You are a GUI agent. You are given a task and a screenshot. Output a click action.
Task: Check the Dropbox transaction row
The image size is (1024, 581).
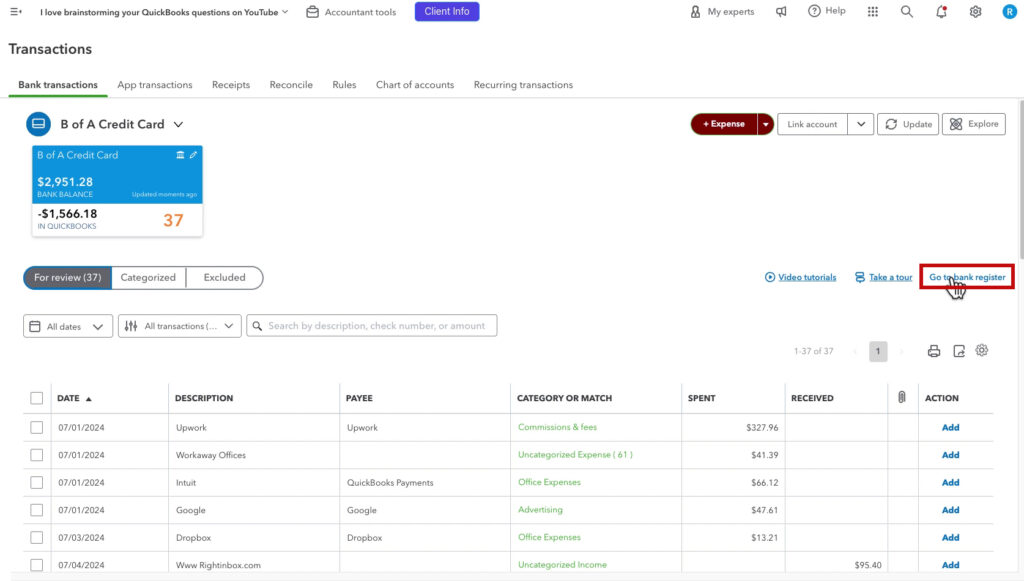[36, 537]
